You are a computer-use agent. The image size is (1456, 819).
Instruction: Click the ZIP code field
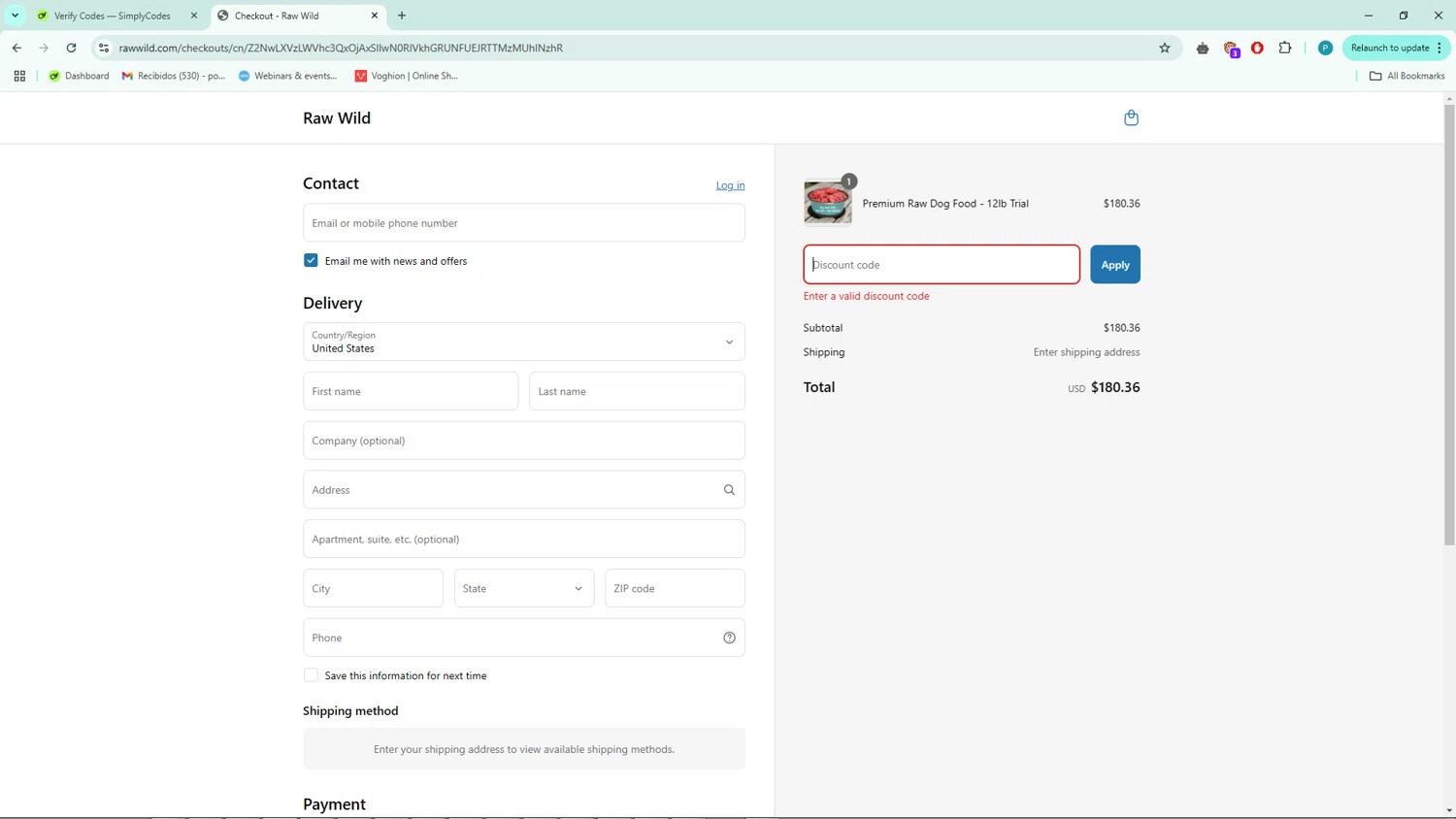(x=675, y=588)
